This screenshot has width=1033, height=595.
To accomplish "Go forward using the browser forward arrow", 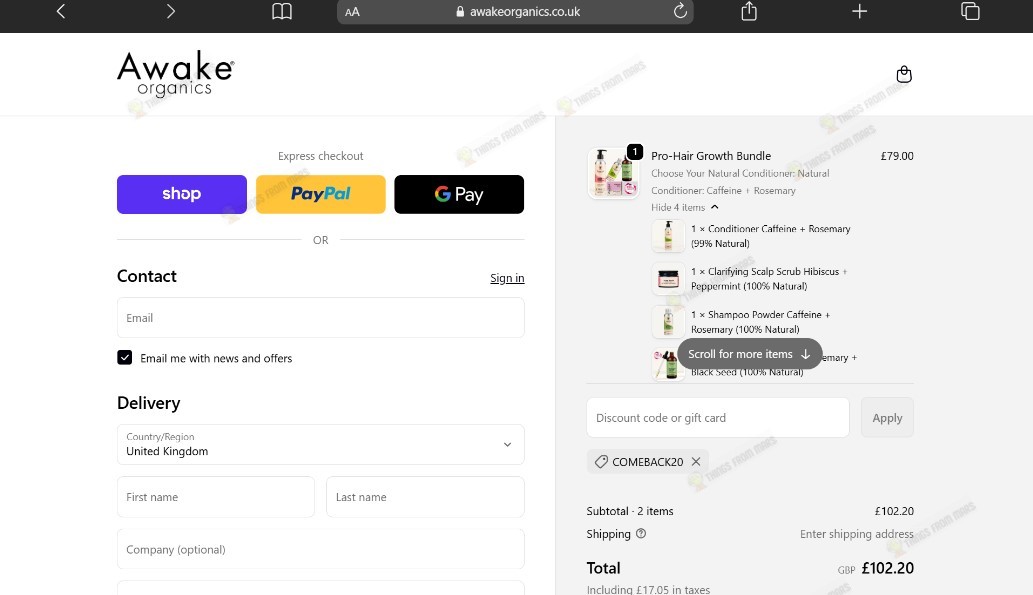I will coord(171,11).
